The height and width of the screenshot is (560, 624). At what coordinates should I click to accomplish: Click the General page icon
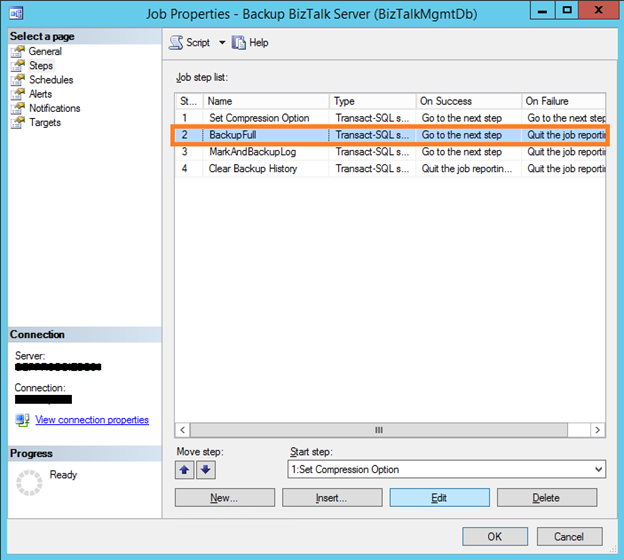point(18,51)
